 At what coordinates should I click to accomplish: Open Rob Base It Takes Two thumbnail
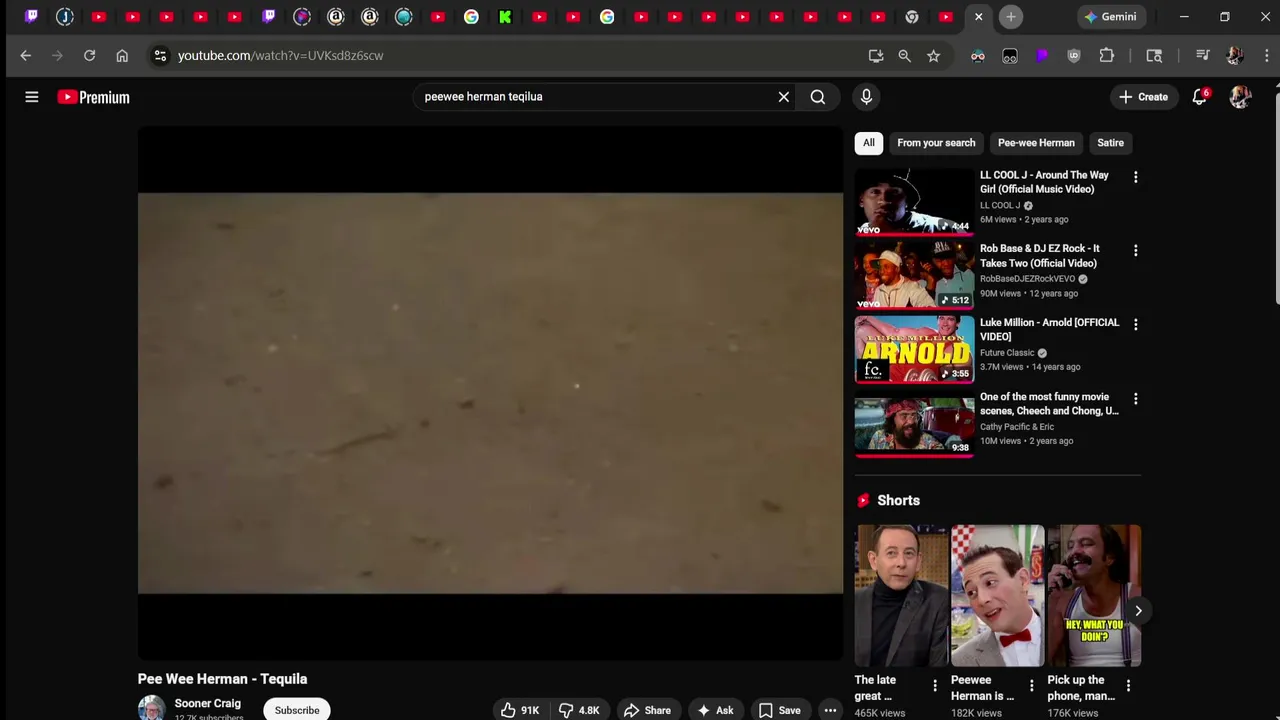click(x=914, y=276)
